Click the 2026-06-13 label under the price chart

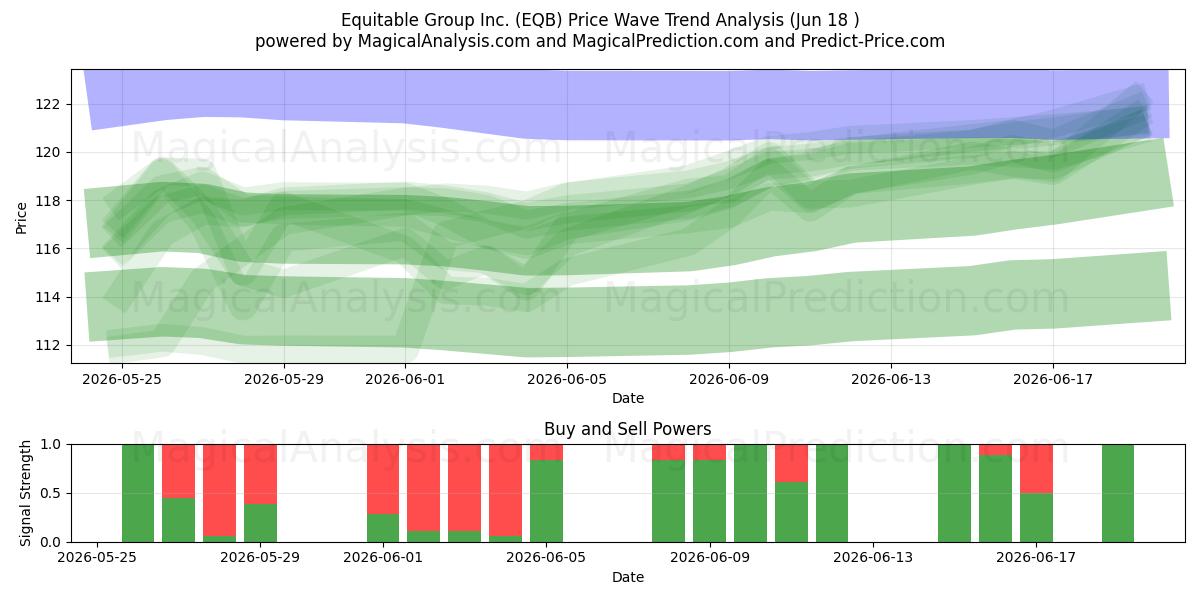891,379
